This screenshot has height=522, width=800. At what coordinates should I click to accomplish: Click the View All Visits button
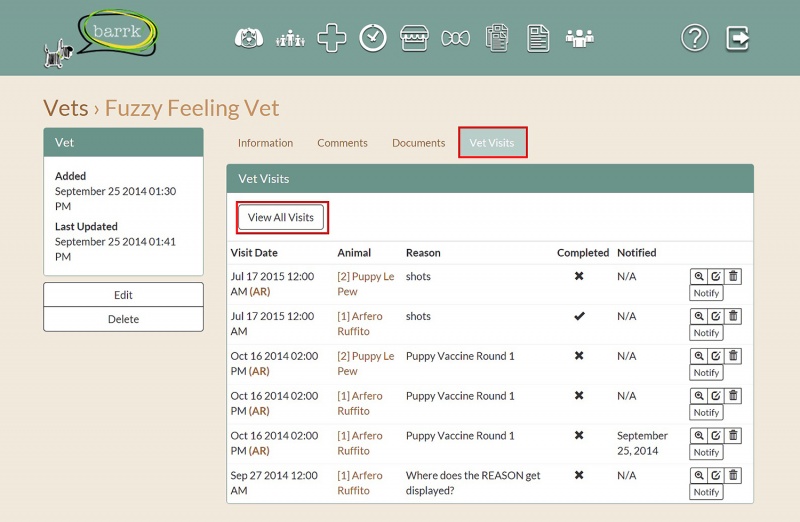click(281, 217)
